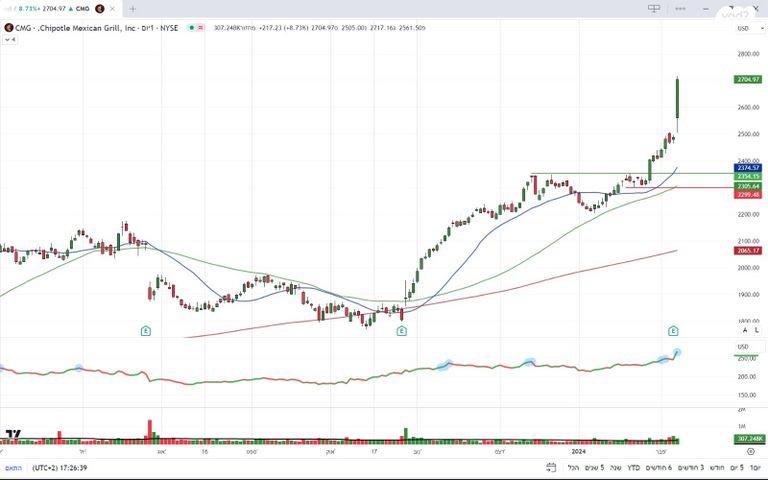Click the 2704.97 current price label
768x480 pixels.
point(747,79)
